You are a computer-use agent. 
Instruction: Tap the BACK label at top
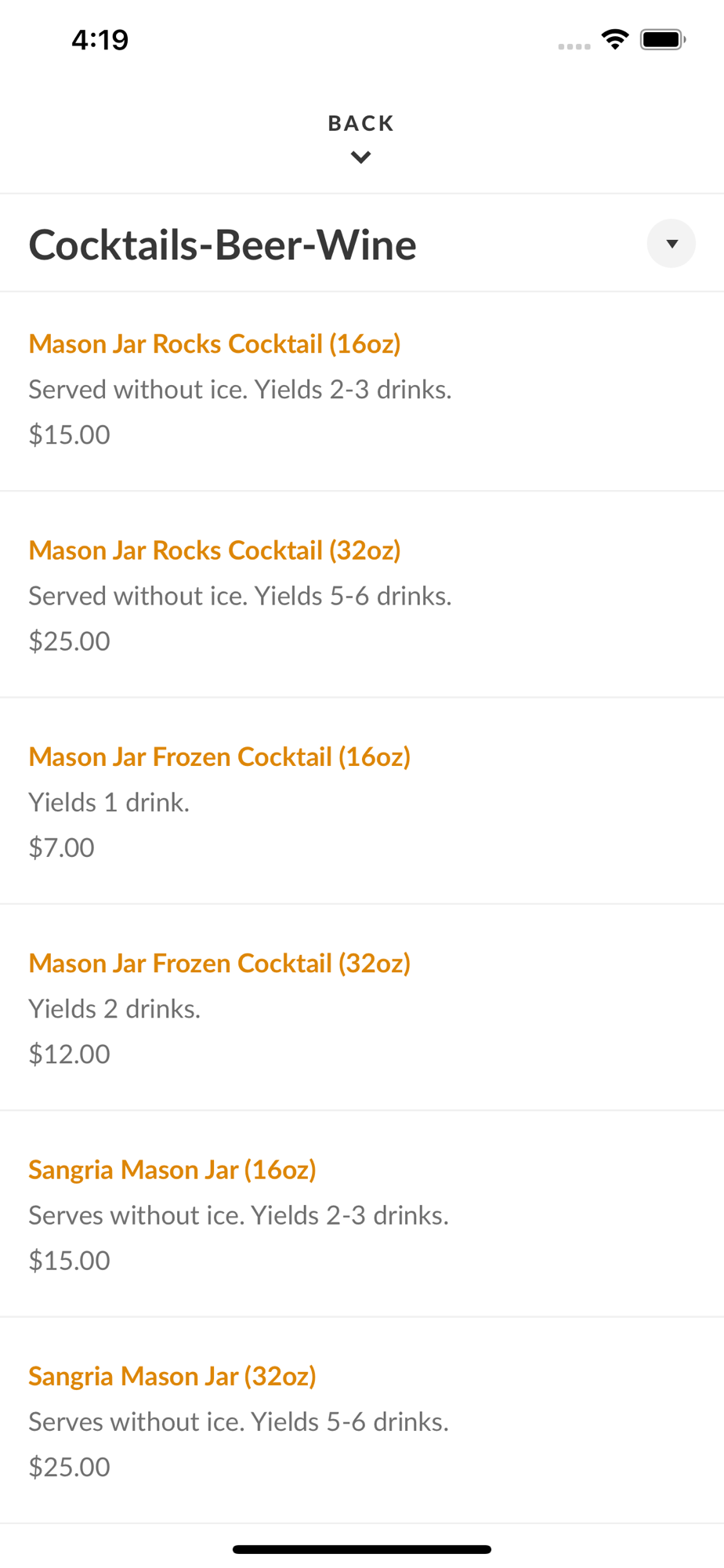[360, 124]
